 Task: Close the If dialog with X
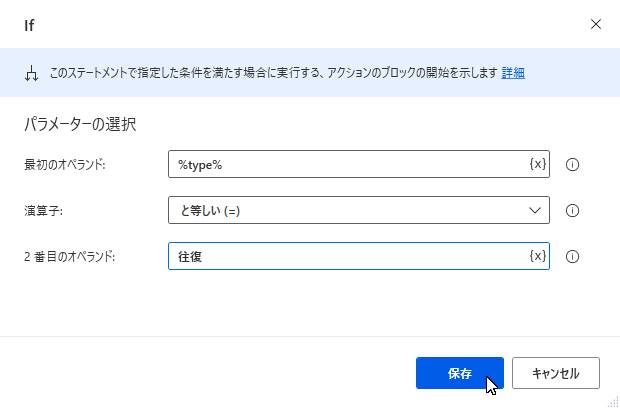tap(595, 24)
